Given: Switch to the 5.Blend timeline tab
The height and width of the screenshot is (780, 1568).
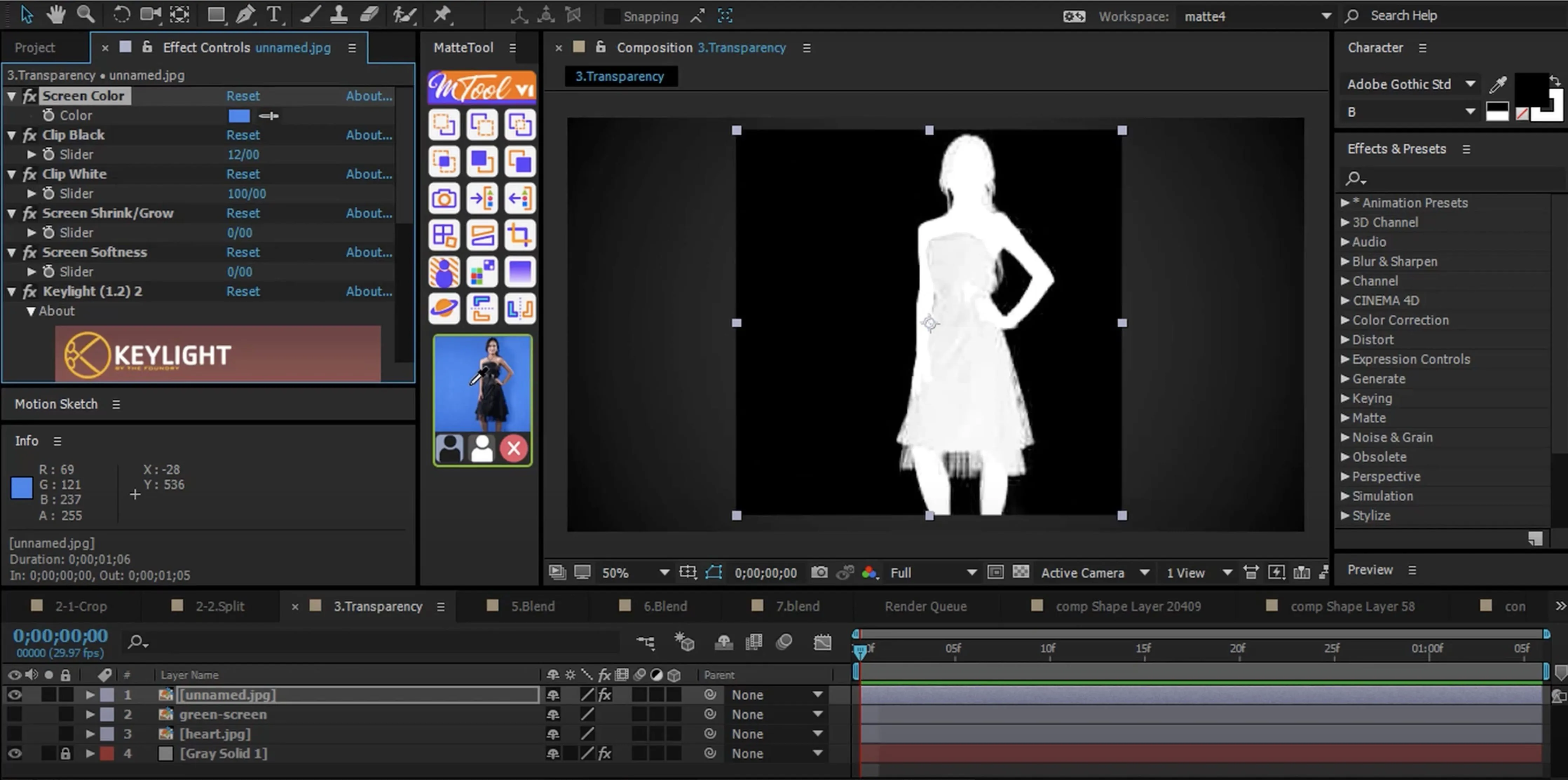Looking at the screenshot, I should [x=533, y=607].
